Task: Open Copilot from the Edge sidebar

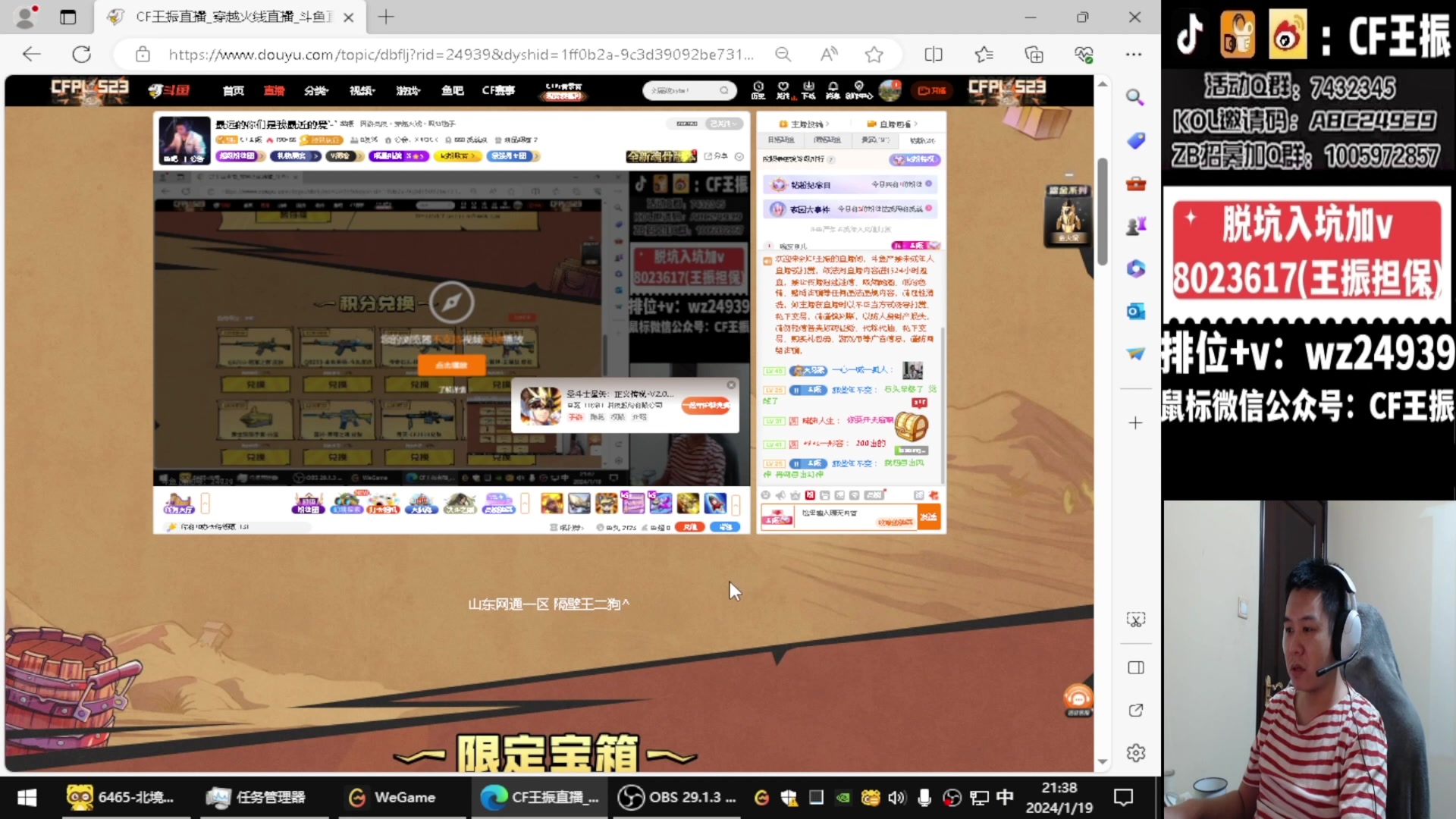Action: click(1135, 268)
